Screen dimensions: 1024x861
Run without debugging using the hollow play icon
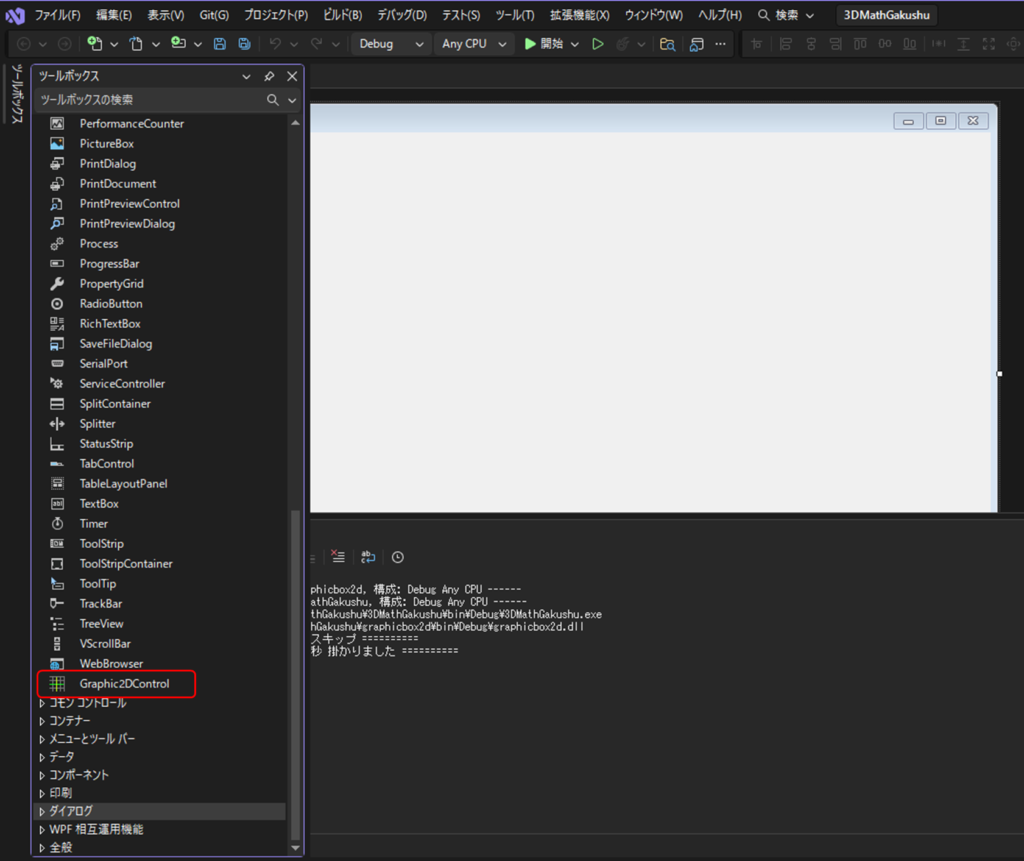click(598, 44)
